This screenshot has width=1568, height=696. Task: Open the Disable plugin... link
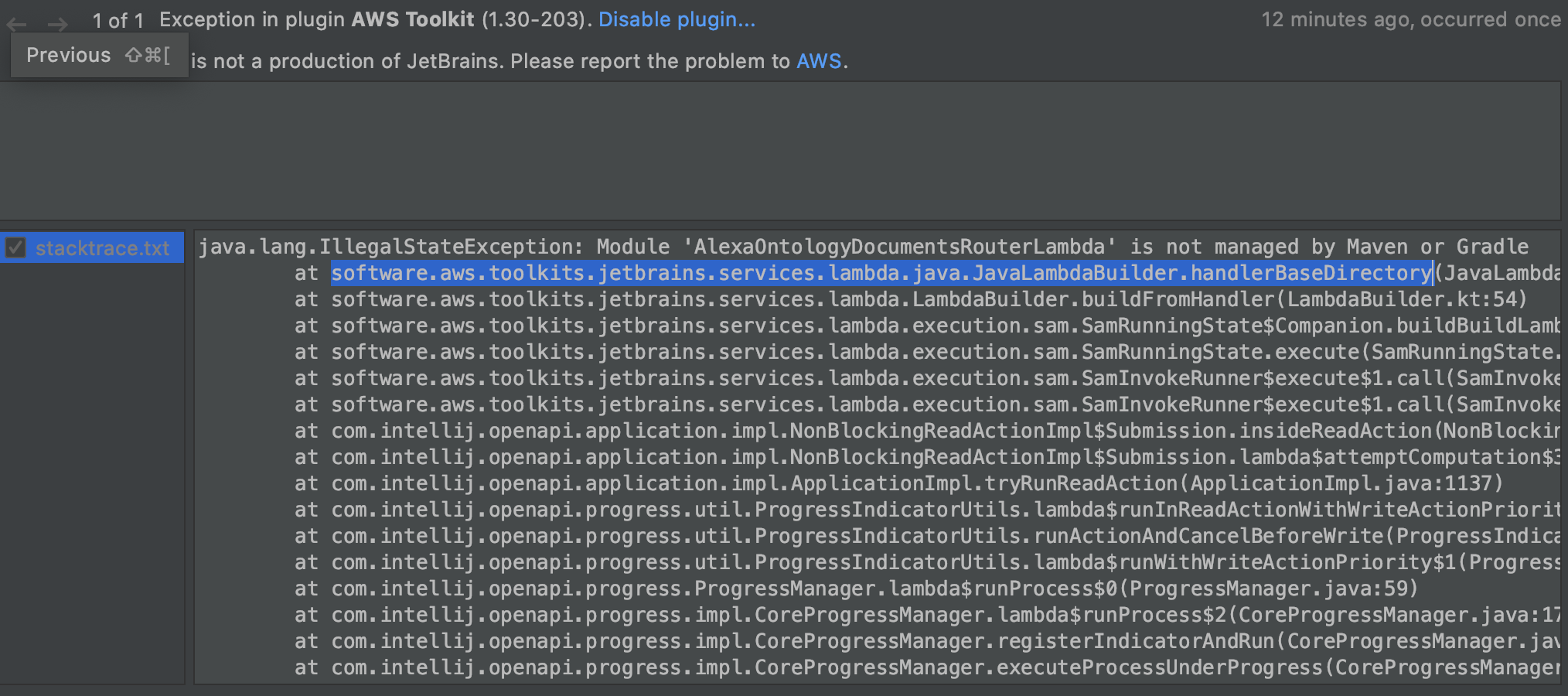[675, 19]
